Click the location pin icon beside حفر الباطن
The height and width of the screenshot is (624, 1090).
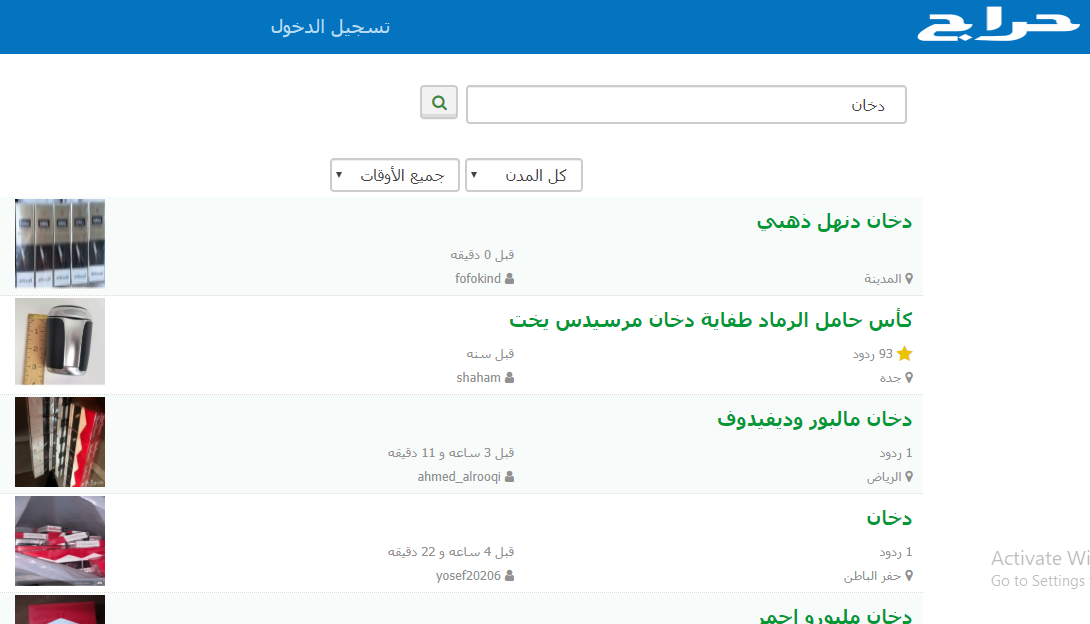(x=909, y=575)
